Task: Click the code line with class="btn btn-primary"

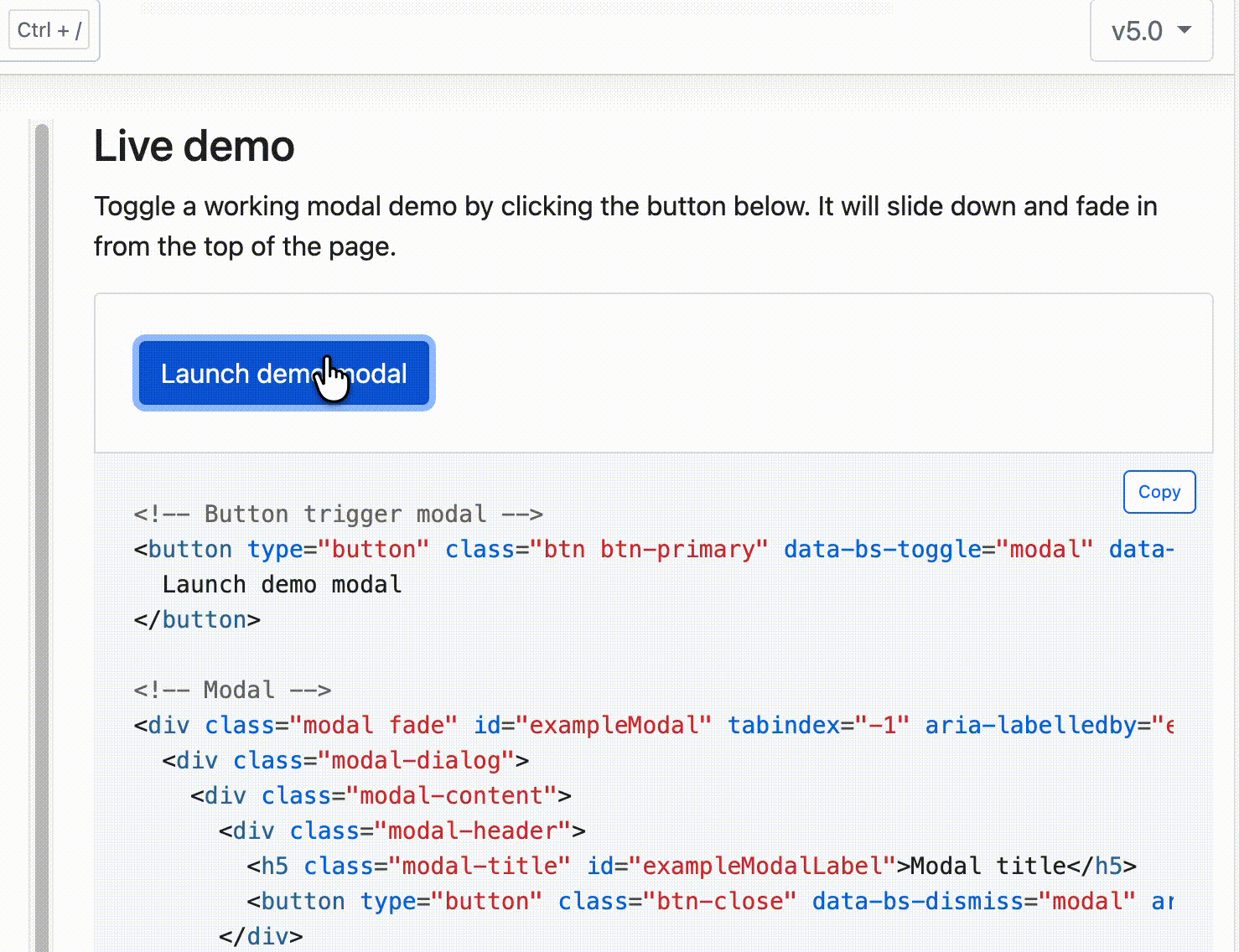Action: click(654, 549)
